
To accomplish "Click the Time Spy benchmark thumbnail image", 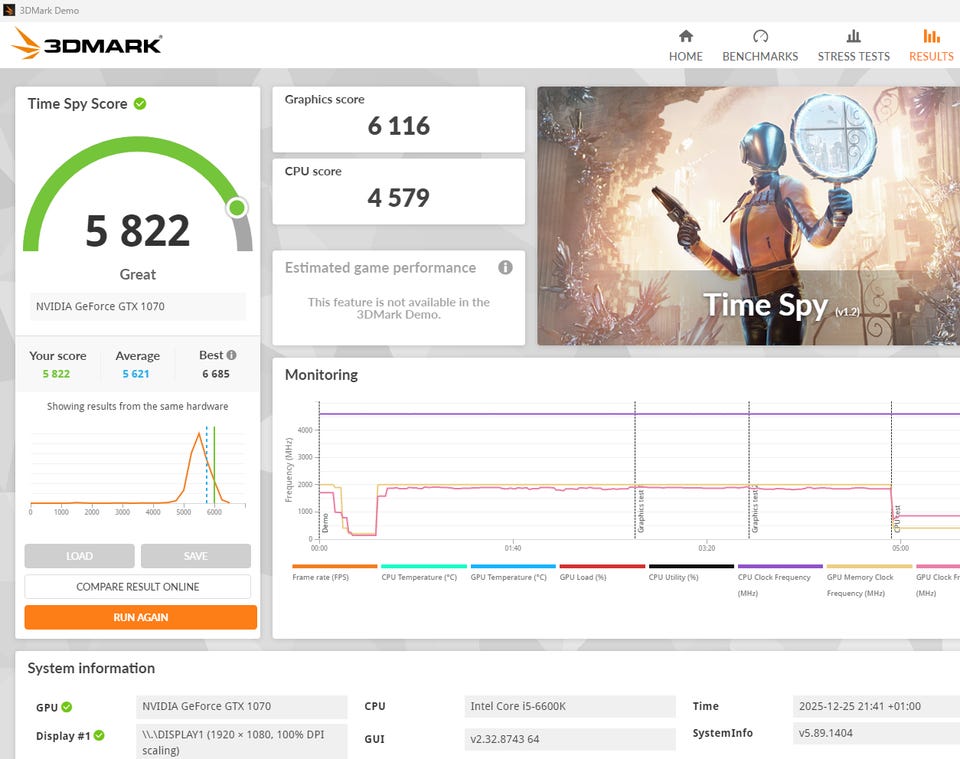I will (x=748, y=215).
